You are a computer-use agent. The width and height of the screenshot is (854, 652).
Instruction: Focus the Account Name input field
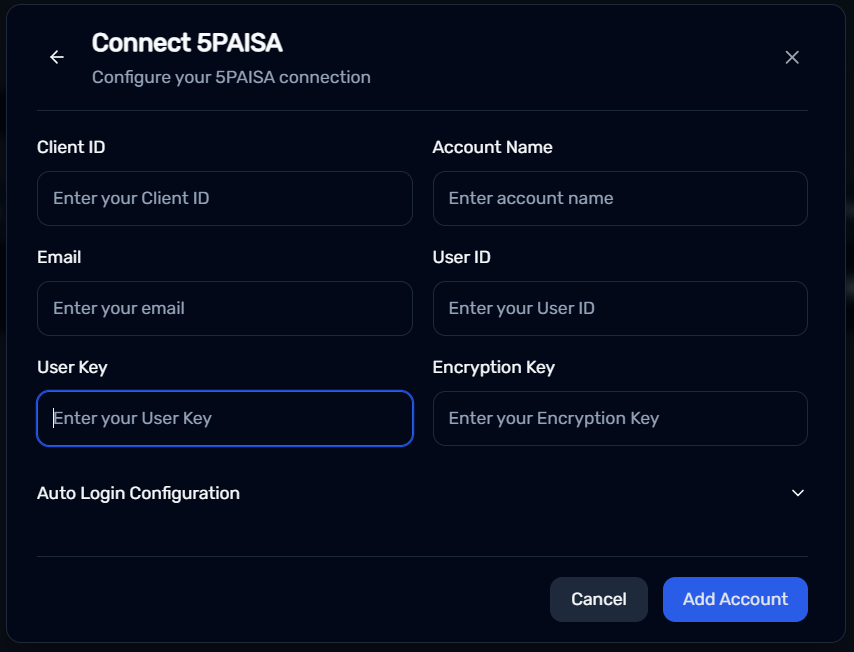pos(620,198)
